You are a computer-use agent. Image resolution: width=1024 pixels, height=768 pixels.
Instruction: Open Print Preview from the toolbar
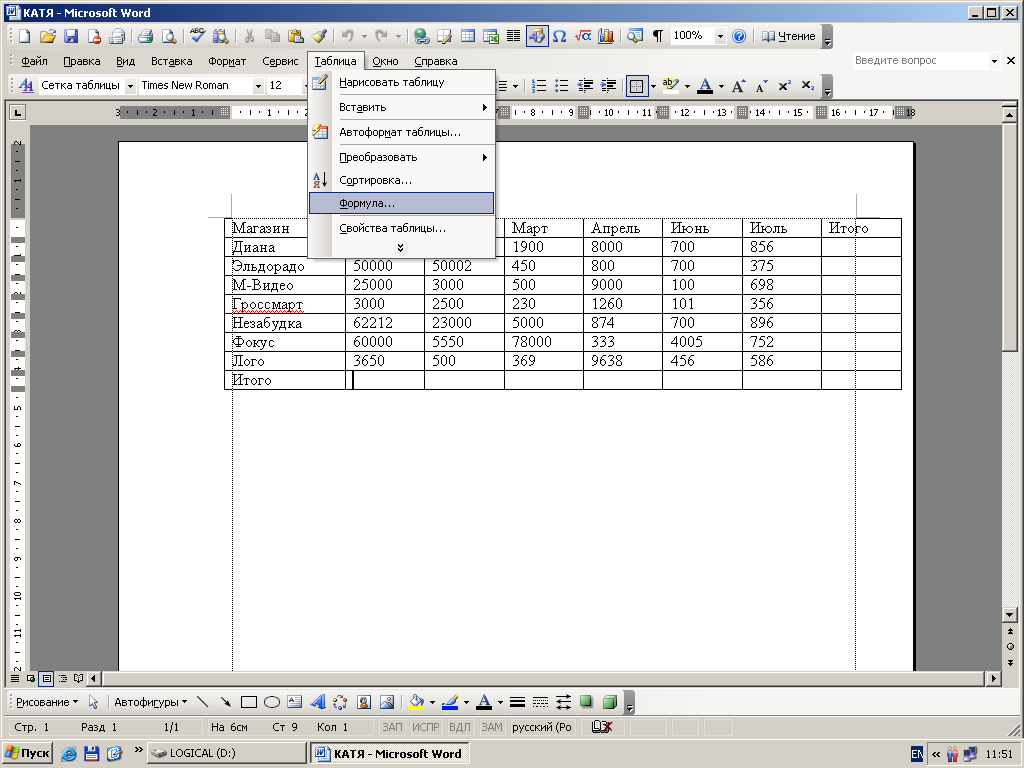click(168, 36)
